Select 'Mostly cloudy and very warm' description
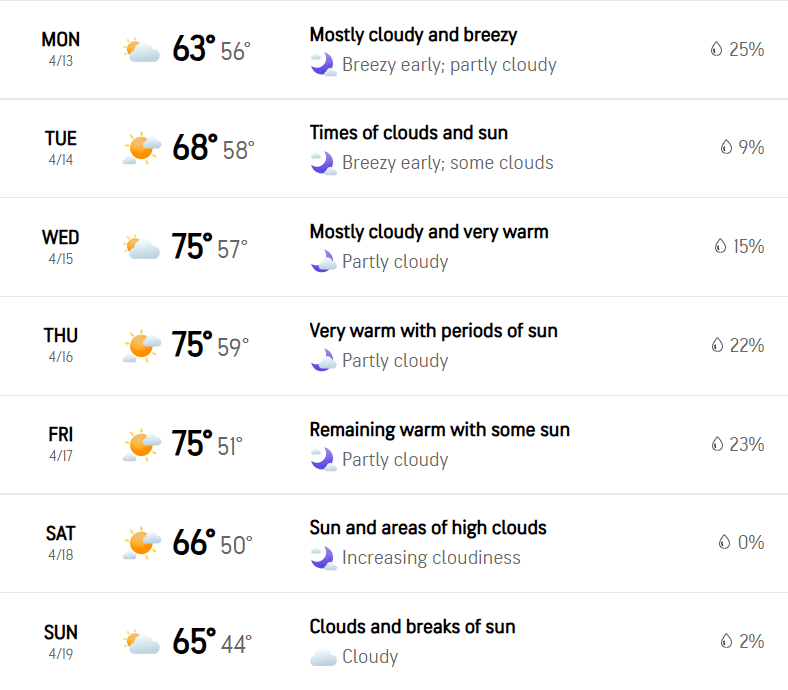 pyautogui.click(x=429, y=232)
